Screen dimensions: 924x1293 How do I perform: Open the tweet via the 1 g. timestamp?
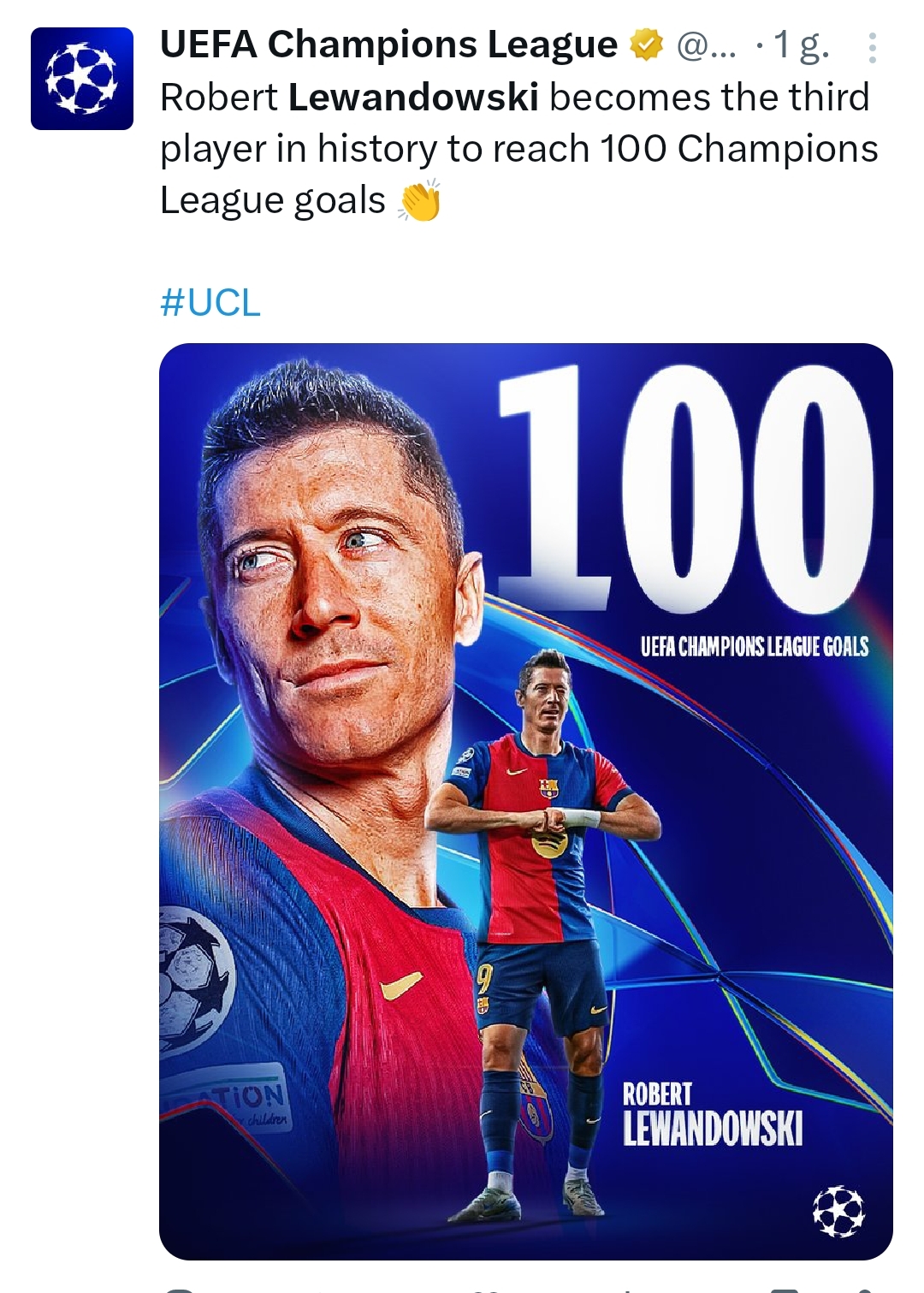coord(801,46)
